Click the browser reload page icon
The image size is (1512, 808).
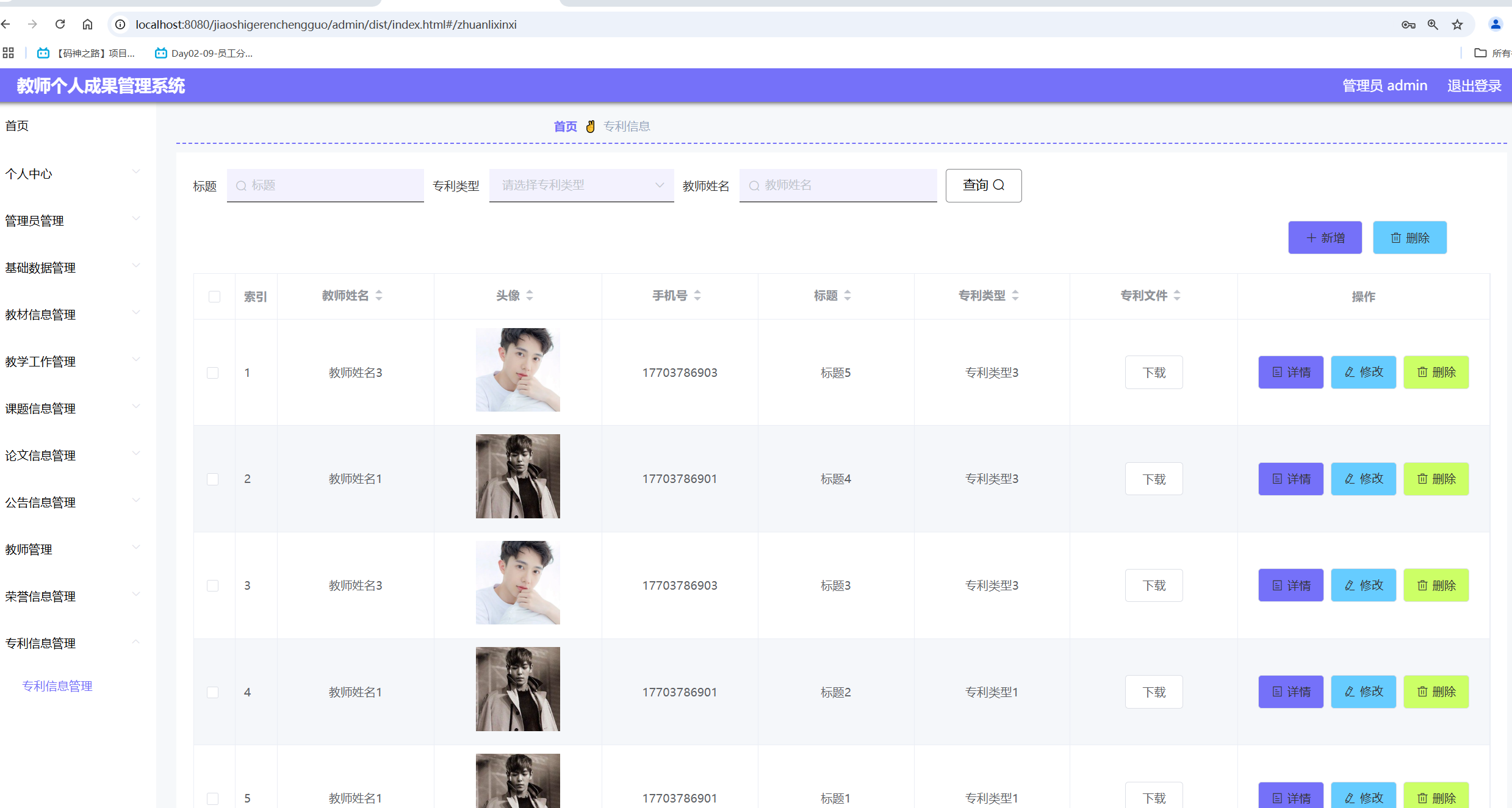pyautogui.click(x=60, y=24)
